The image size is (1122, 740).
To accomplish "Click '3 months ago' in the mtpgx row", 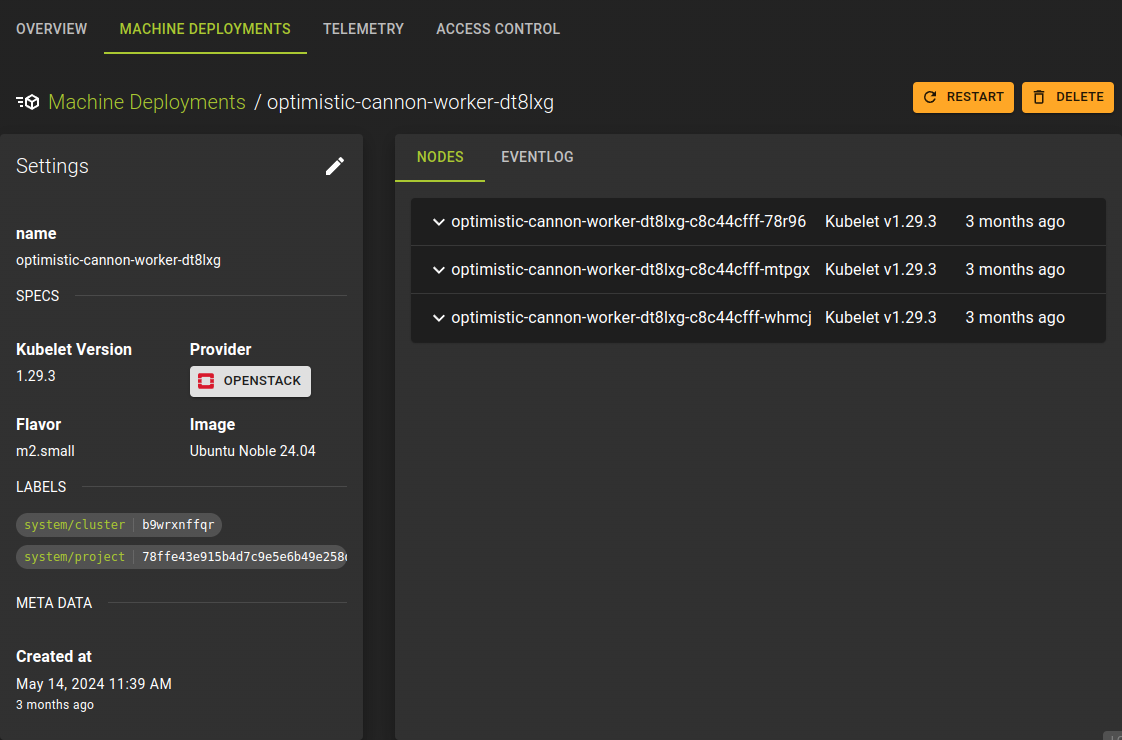I will [x=1015, y=270].
